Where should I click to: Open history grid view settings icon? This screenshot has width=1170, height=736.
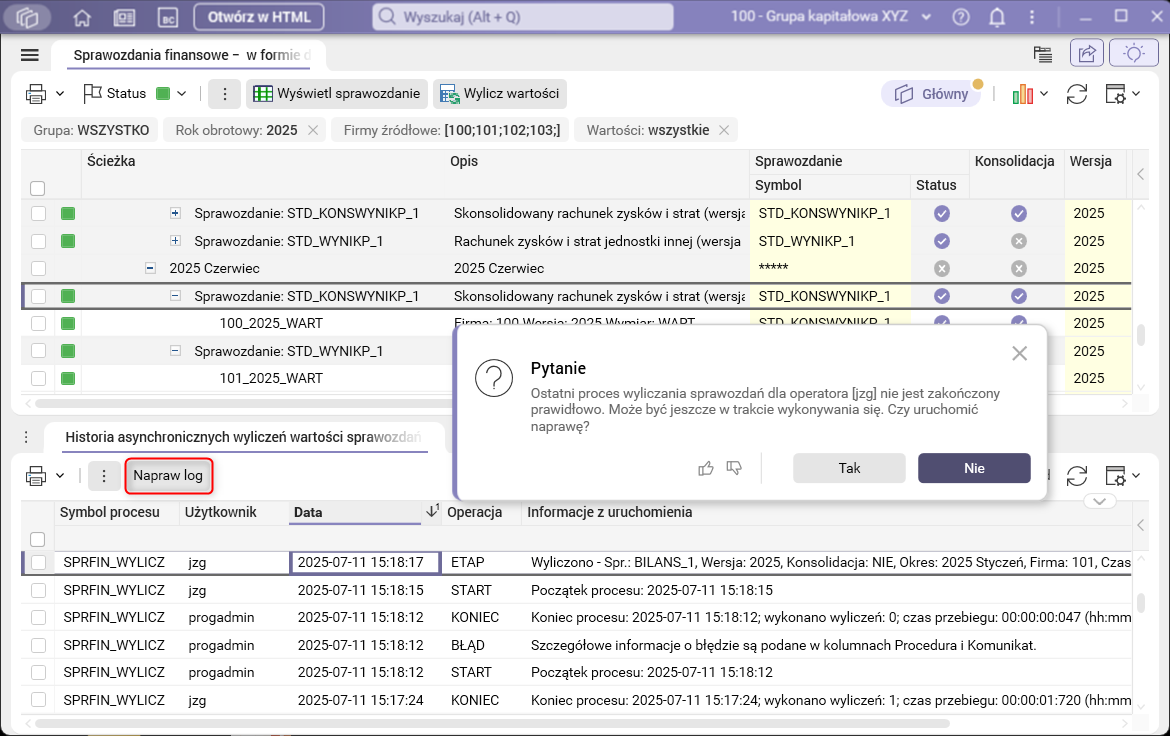[1116, 475]
